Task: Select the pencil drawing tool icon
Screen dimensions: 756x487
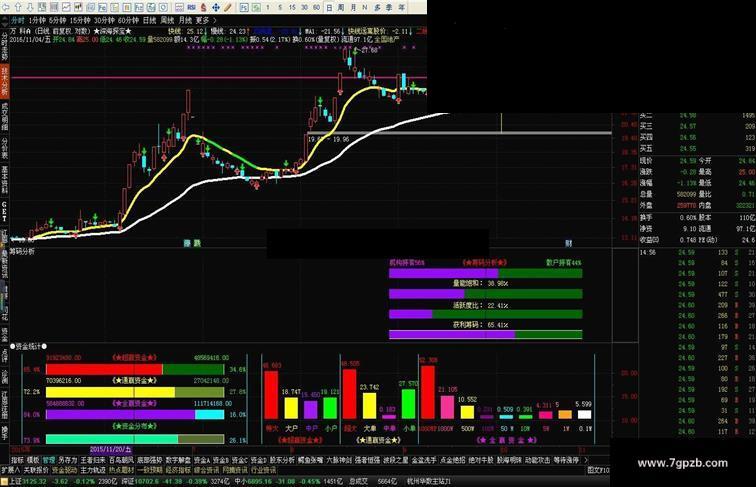Action: pyautogui.click(x=228, y=8)
